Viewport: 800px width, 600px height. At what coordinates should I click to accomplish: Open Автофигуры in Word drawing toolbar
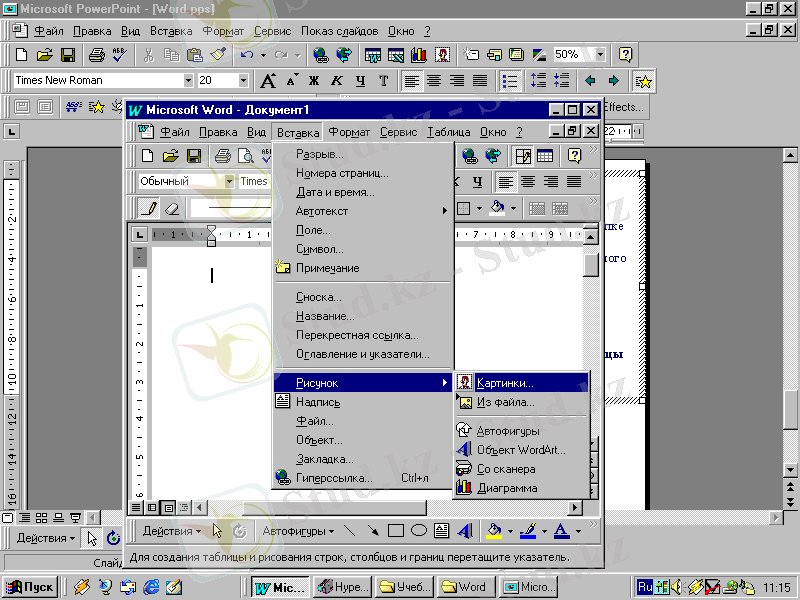[x=298, y=531]
